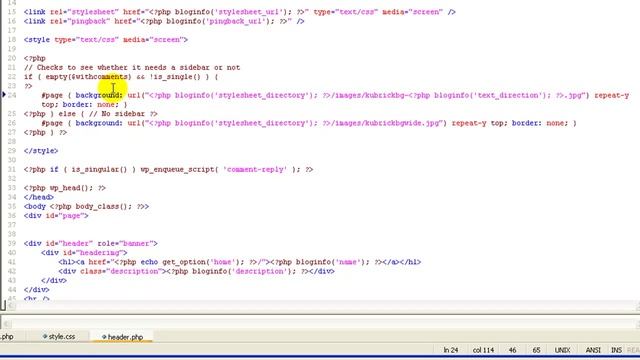Click the 'ln 24' status bar entry
This screenshot has height=360, width=640.
(x=451, y=350)
